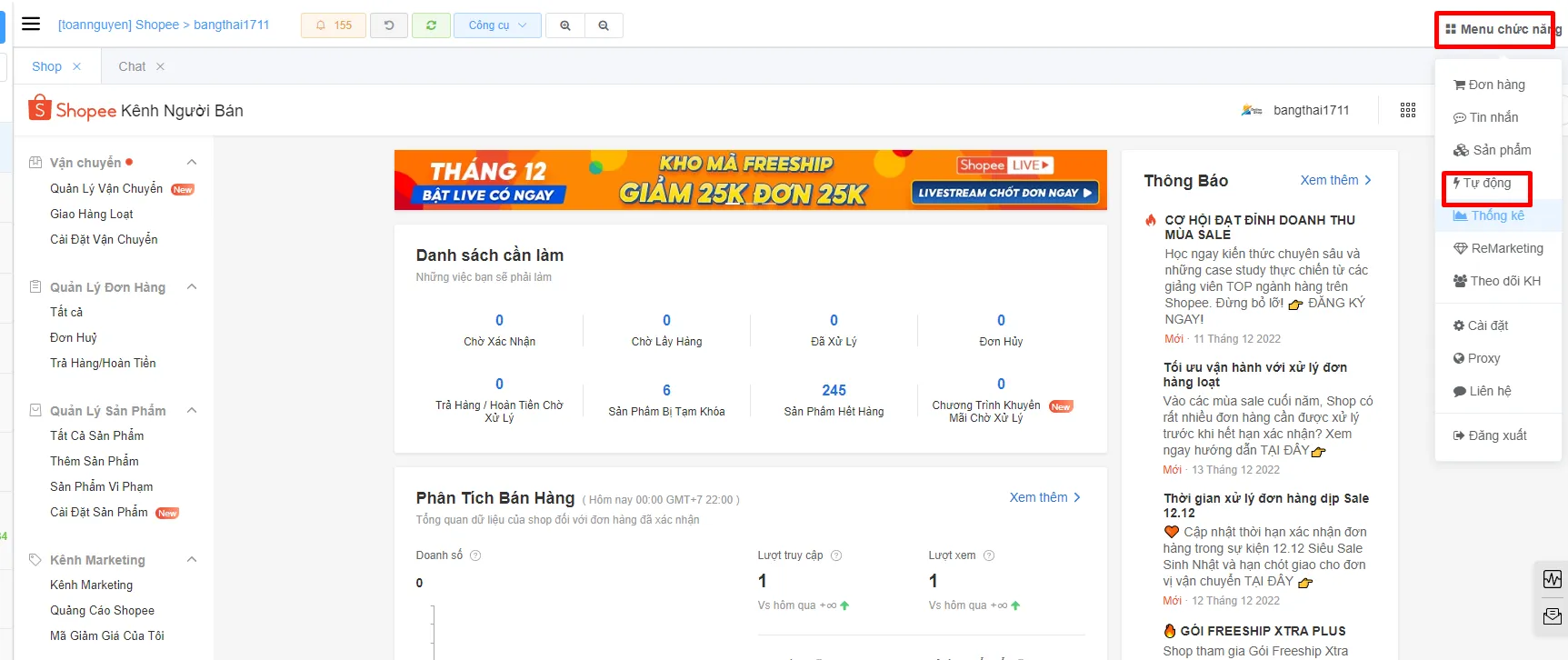Collapse the Quản Lý Đơn Hàng section

tap(192, 286)
